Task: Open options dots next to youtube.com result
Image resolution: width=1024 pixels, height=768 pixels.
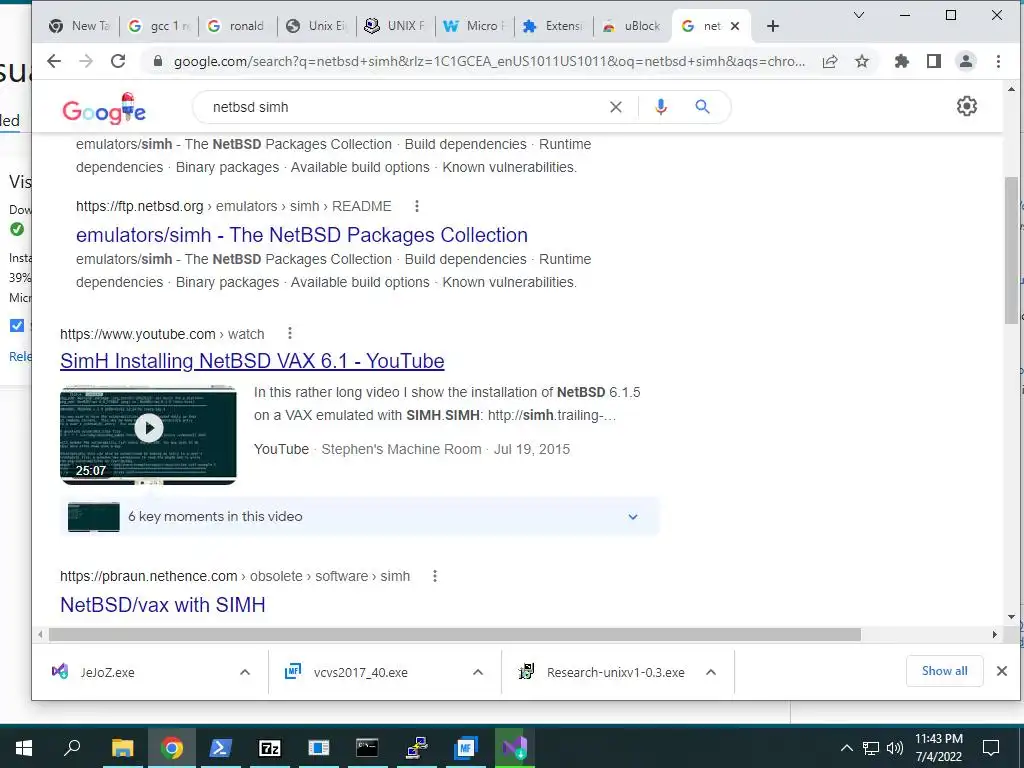Action: (290, 334)
